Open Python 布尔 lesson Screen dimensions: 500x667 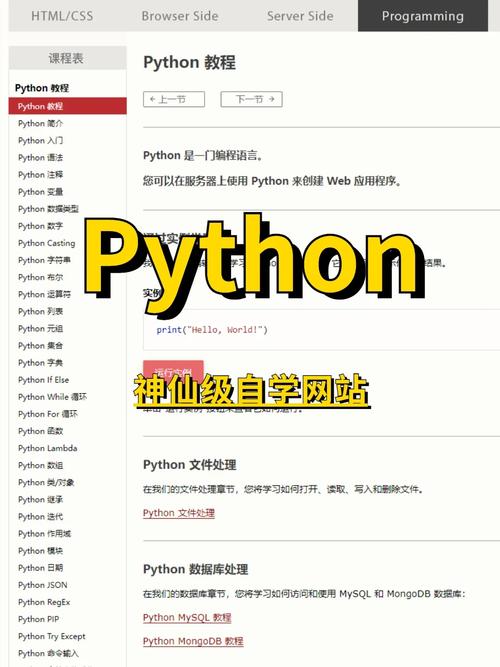40,277
